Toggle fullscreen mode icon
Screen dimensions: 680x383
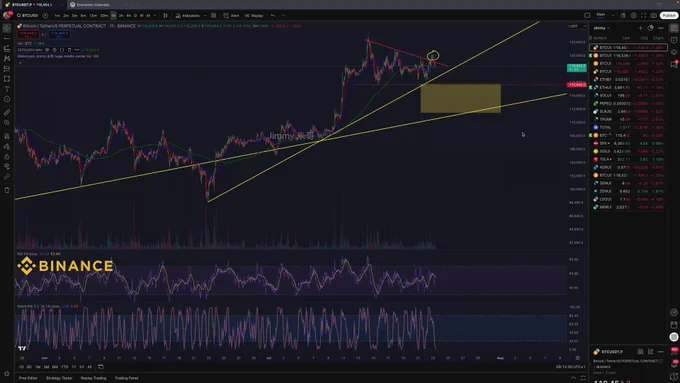644,16
